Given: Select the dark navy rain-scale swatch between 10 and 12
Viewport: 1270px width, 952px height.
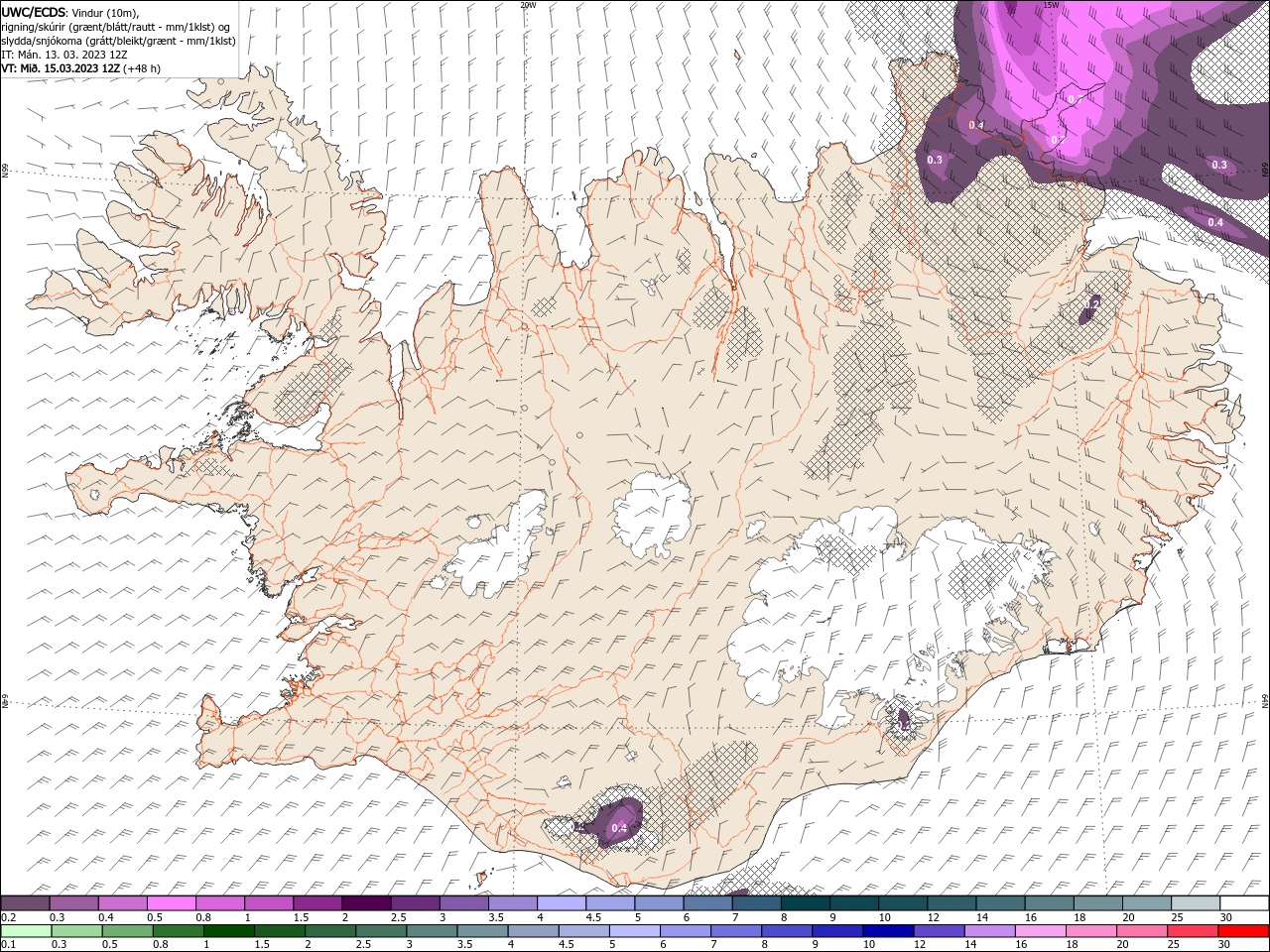Looking at the screenshot, I should tap(888, 931).
